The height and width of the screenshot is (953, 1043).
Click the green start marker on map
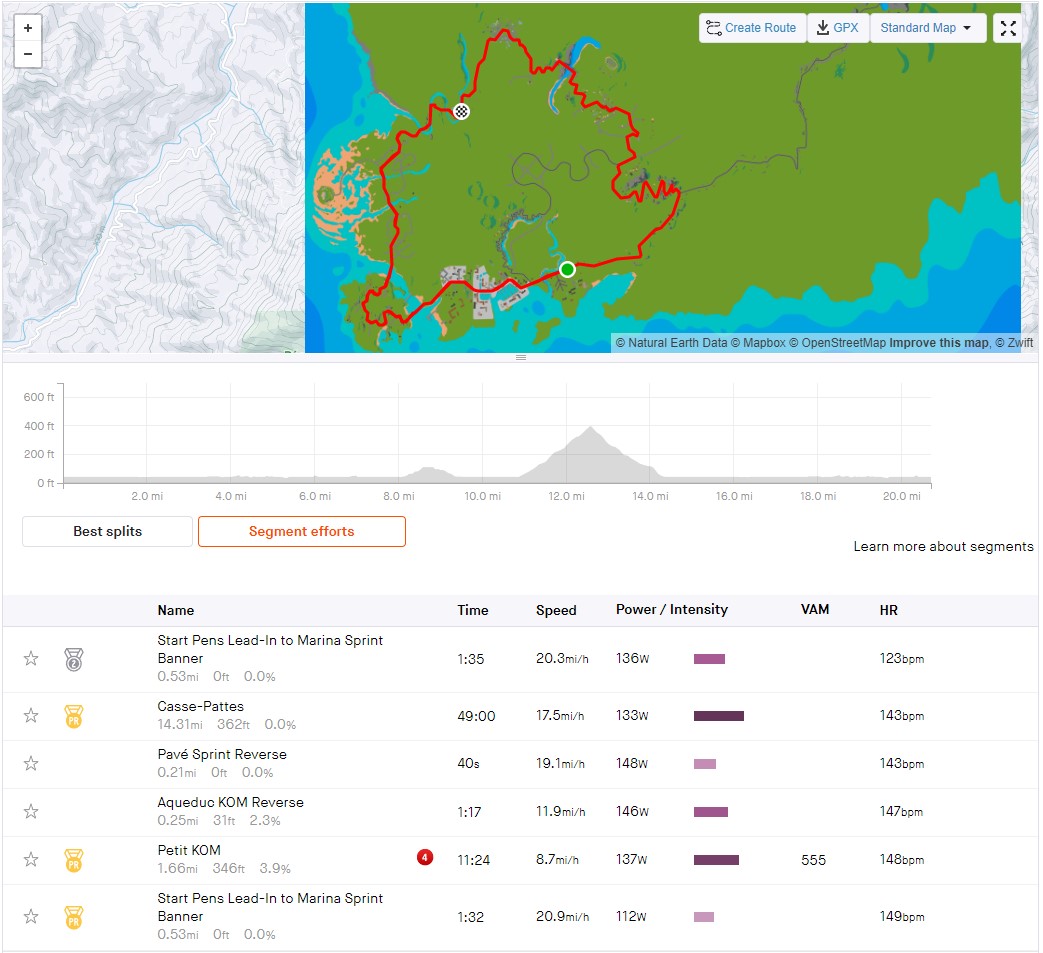pos(567,269)
